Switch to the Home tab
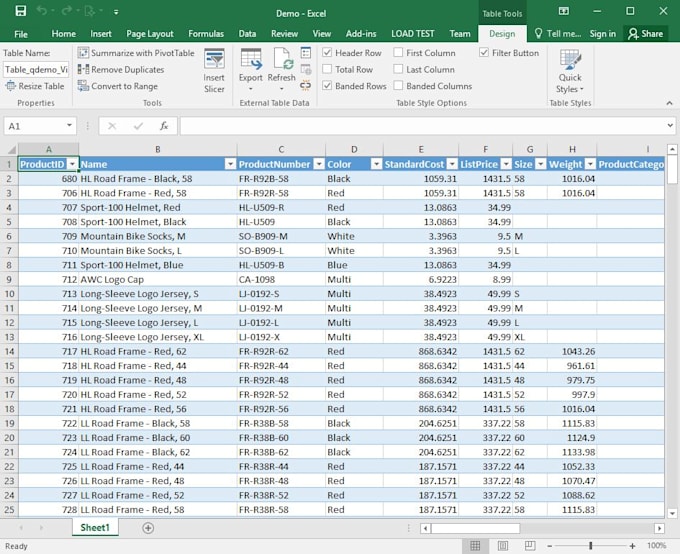680x554 pixels. click(x=64, y=34)
